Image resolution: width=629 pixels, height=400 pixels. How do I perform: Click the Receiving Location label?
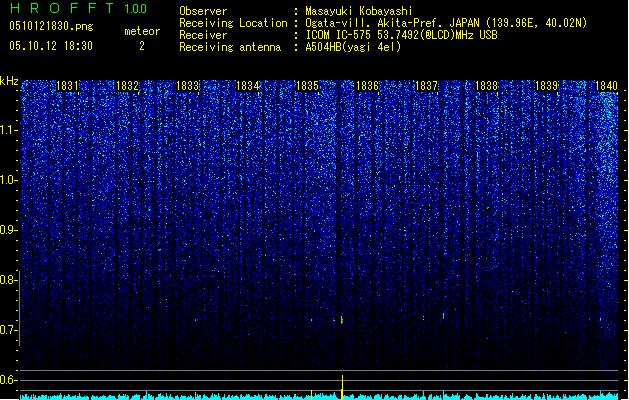[233, 23]
